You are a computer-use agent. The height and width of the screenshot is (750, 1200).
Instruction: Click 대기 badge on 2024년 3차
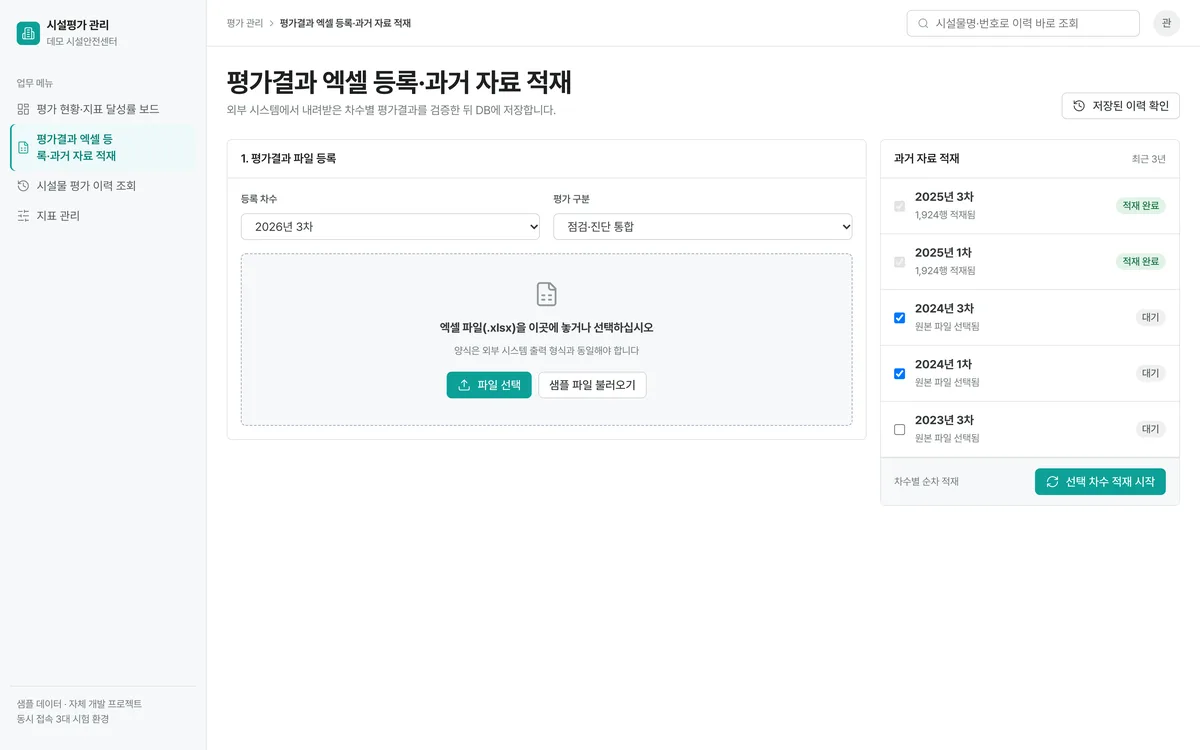(x=1151, y=318)
